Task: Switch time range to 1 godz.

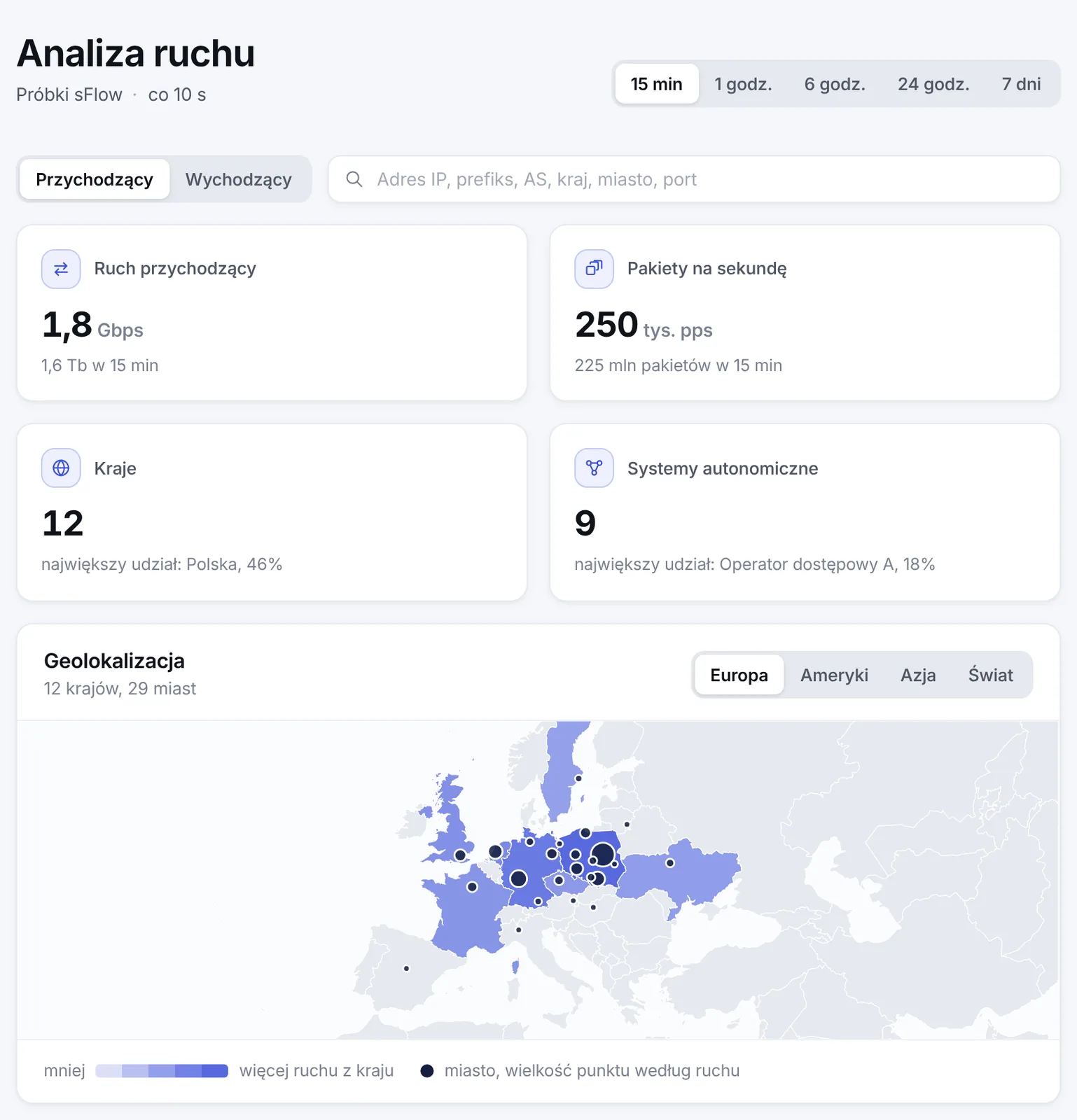Action: point(743,84)
